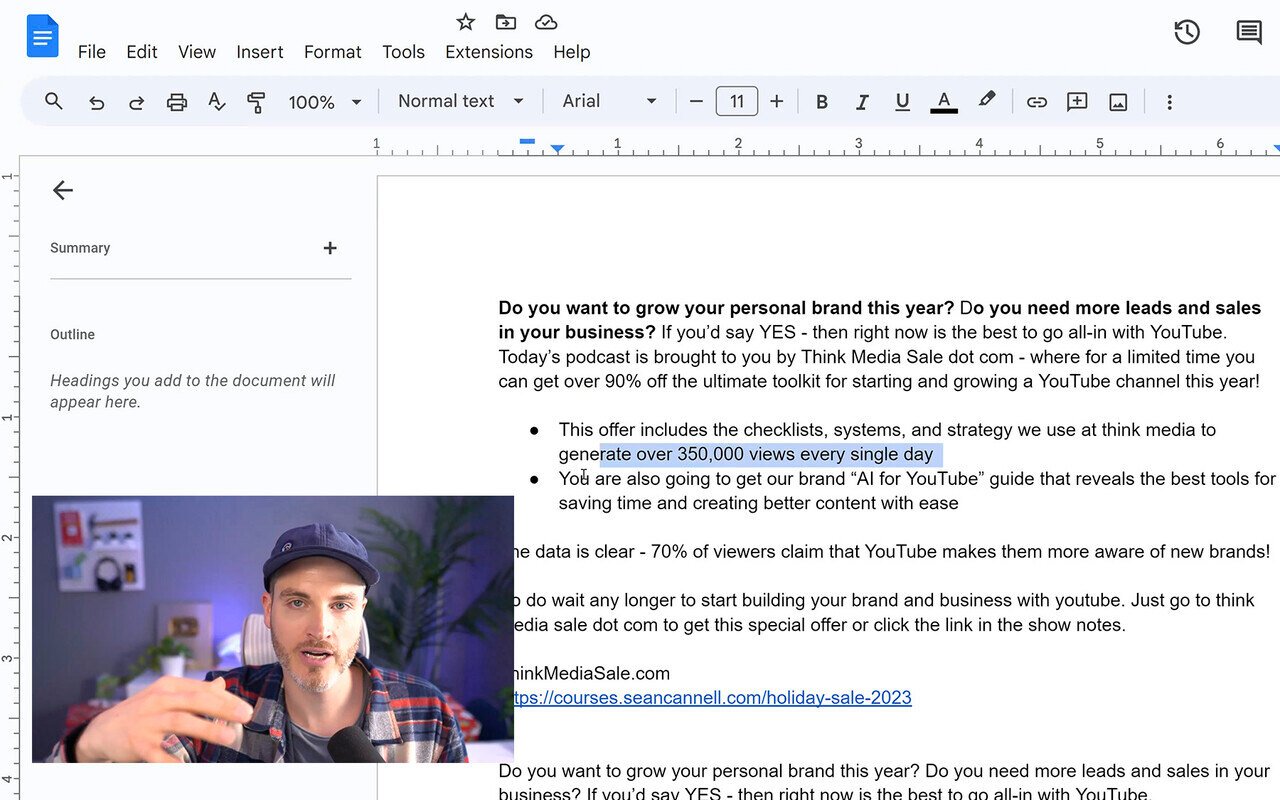Open the highlight color tool
The image size is (1280, 800).
click(x=987, y=100)
